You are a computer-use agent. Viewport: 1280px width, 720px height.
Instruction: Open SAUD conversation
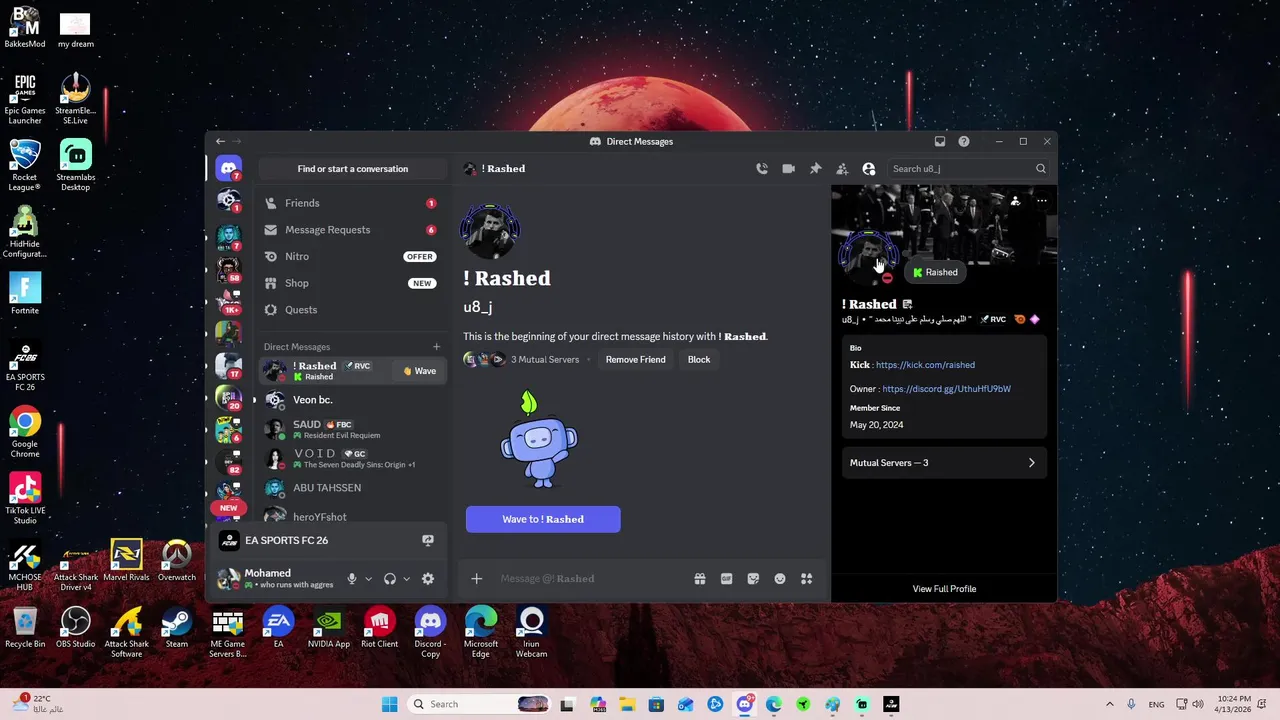pos(351,430)
